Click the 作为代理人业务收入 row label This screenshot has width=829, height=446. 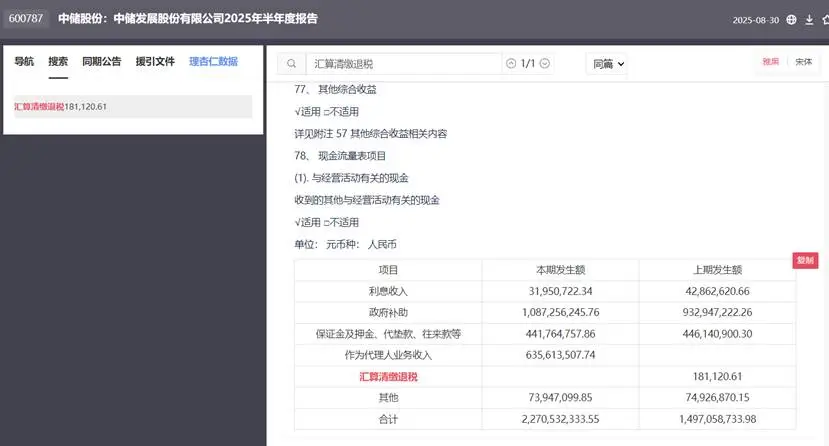tap(388, 355)
